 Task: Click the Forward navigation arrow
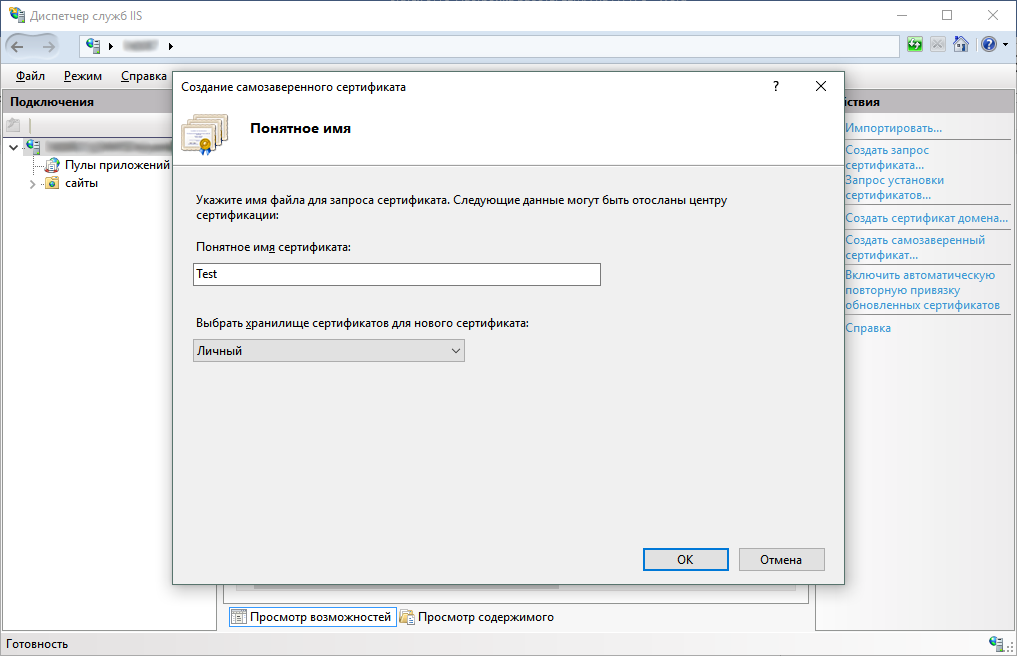[x=48, y=46]
